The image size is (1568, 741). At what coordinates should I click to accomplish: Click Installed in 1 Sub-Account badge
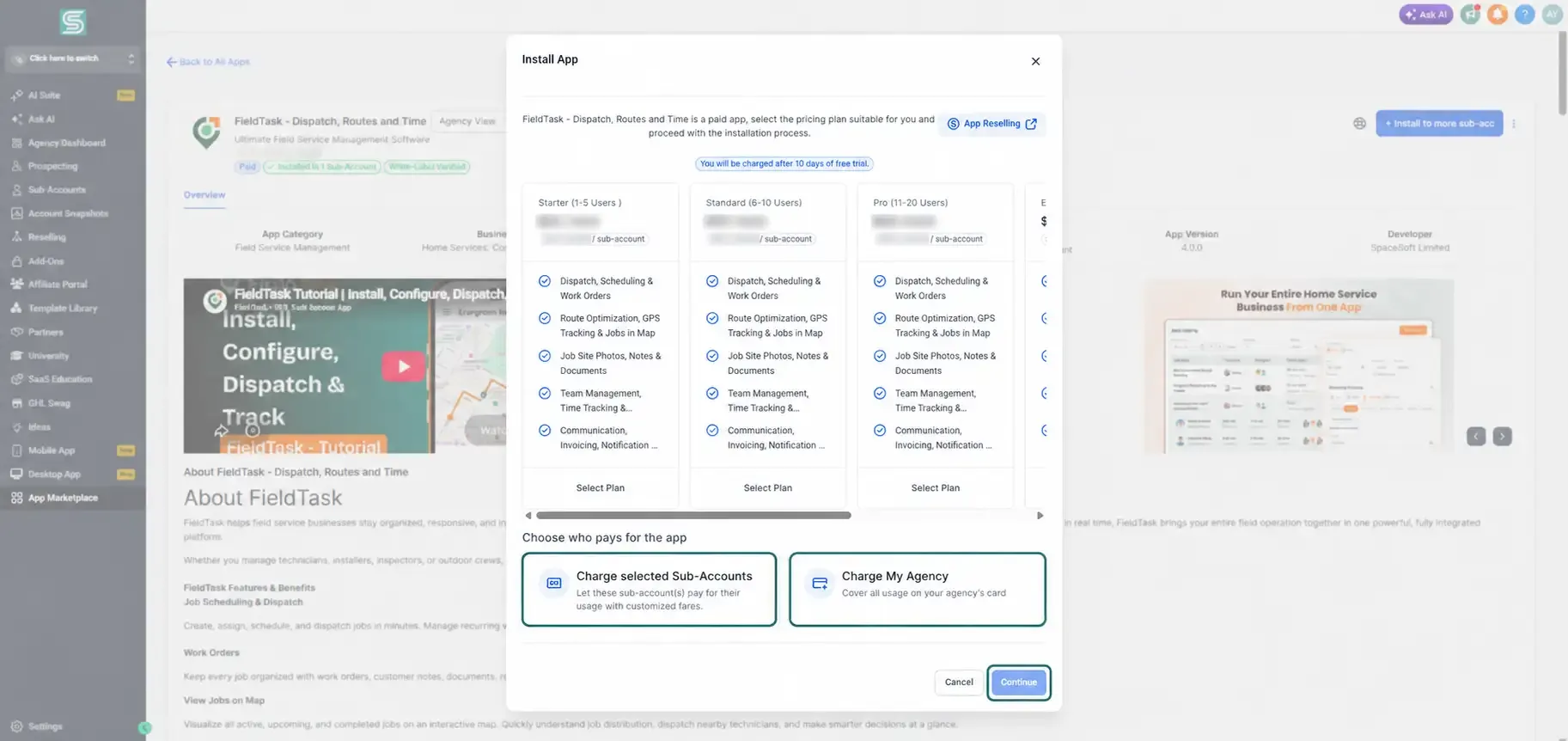[321, 167]
